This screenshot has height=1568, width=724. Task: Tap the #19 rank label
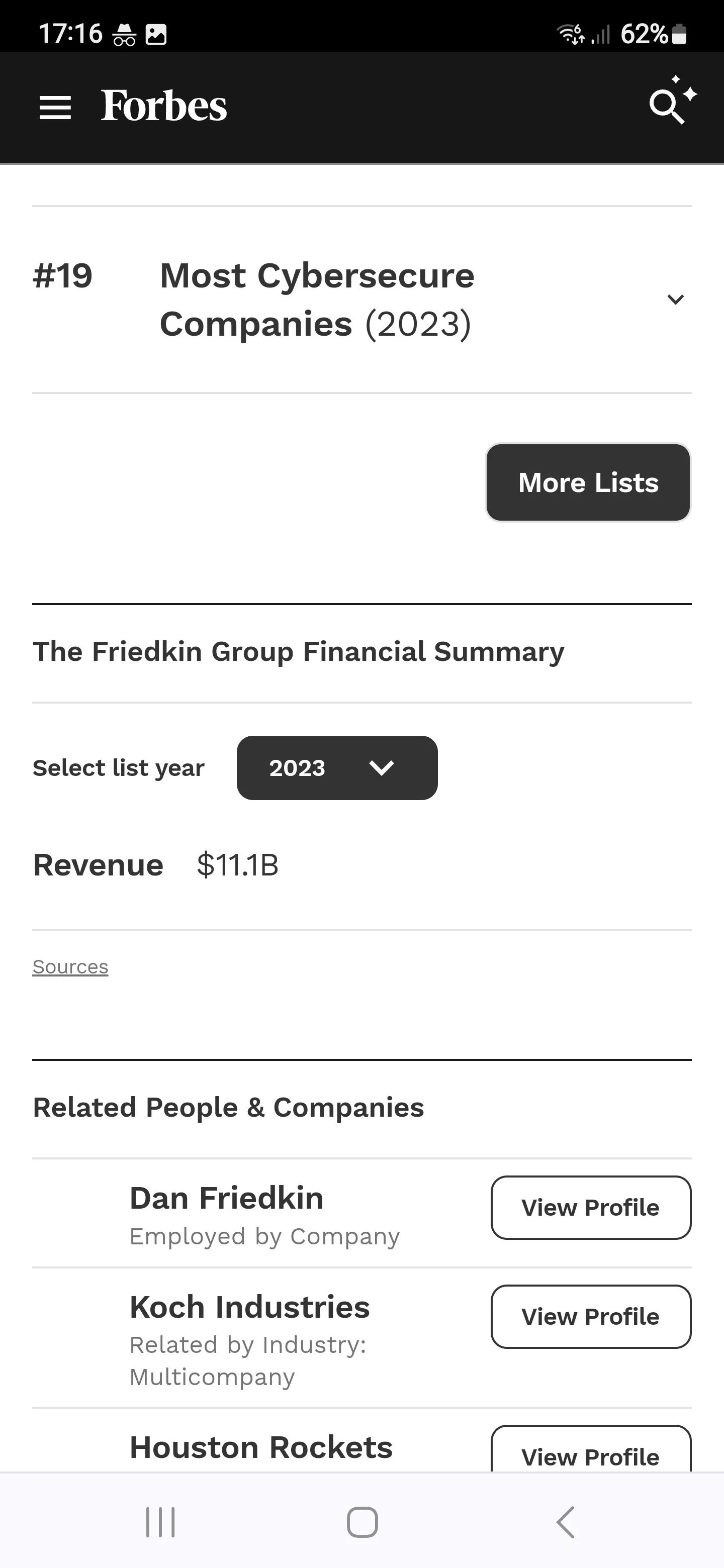pyautogui.click(x=63, y=276)
